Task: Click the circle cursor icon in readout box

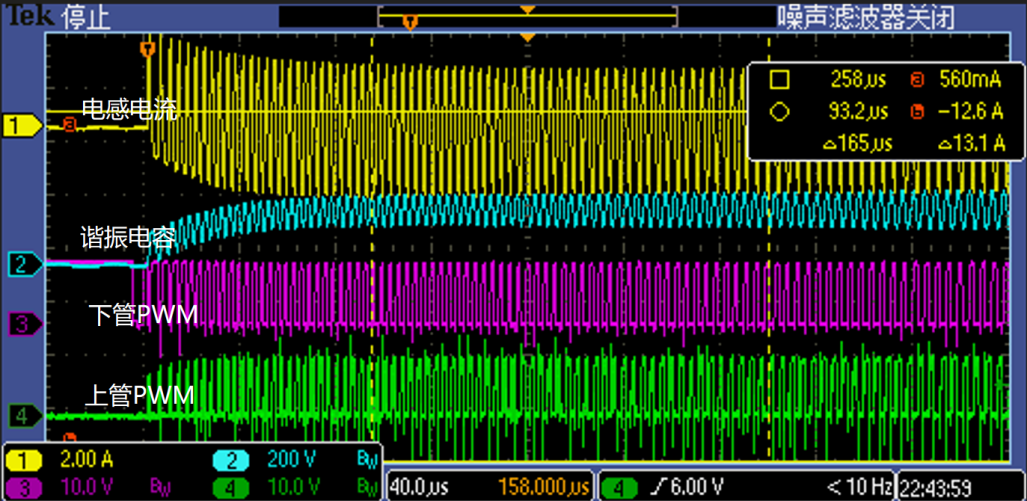Action: [x=779, y=113]
